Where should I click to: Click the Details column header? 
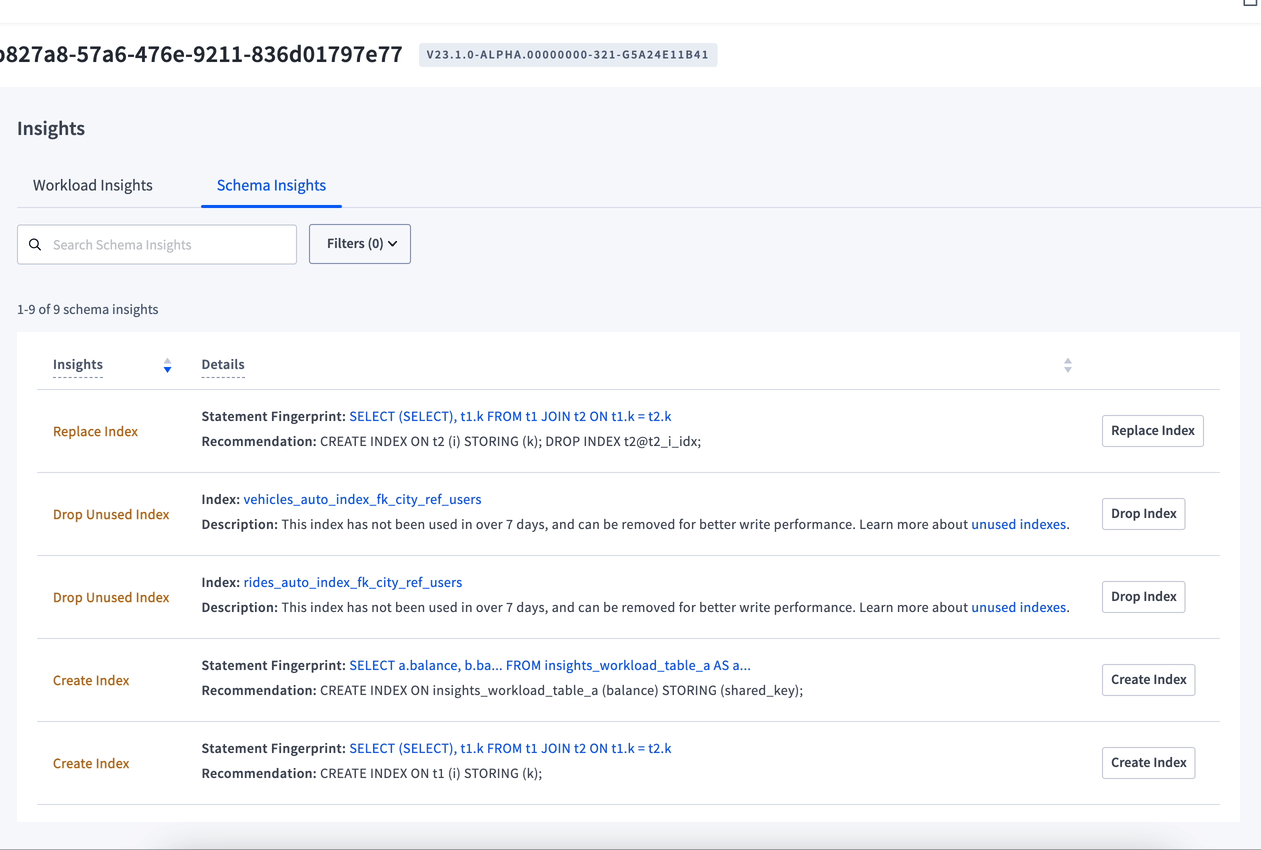click(x=223, y=364)
